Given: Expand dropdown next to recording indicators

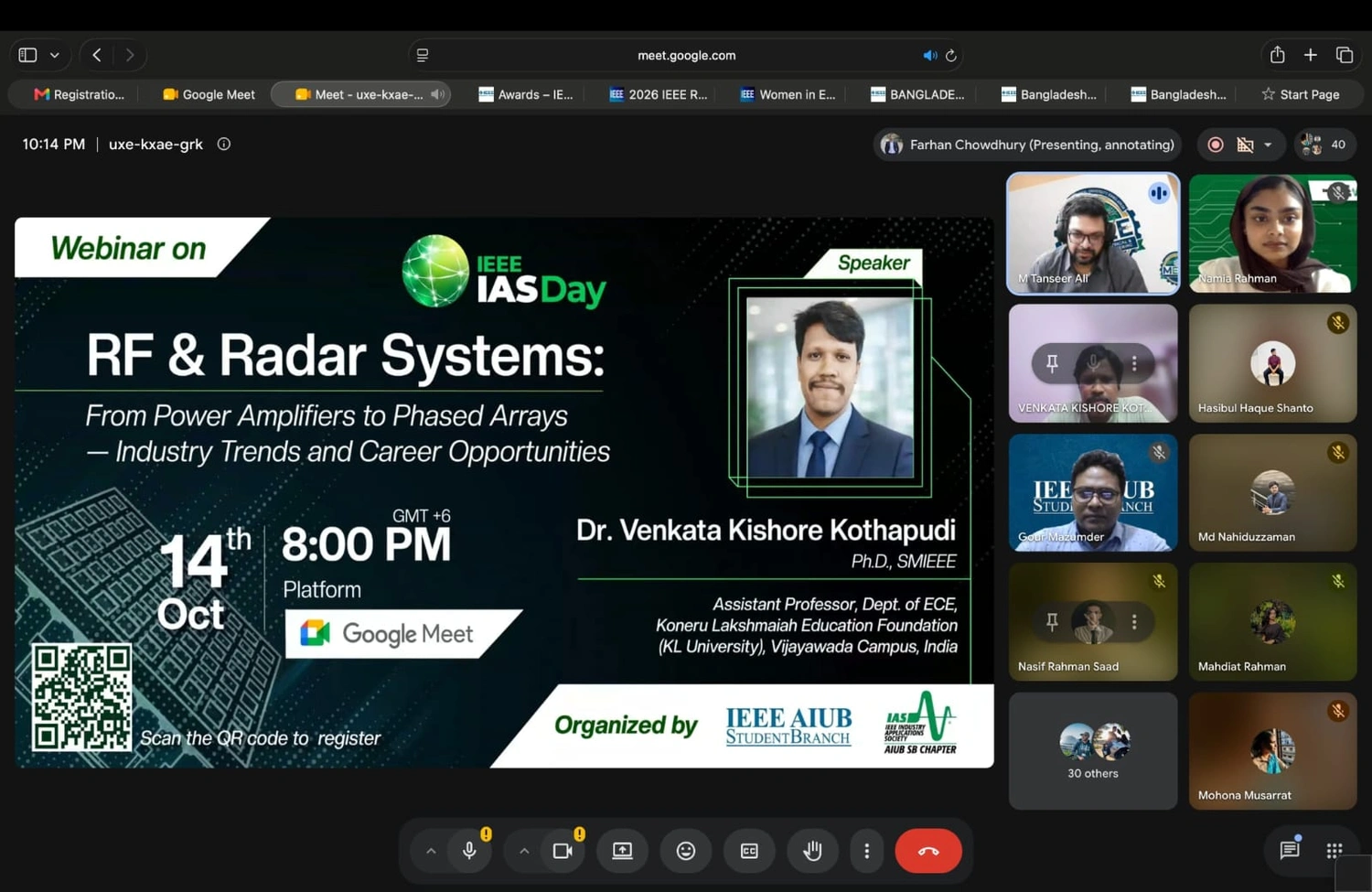Looking at the screenshot, I should 1268,145.
